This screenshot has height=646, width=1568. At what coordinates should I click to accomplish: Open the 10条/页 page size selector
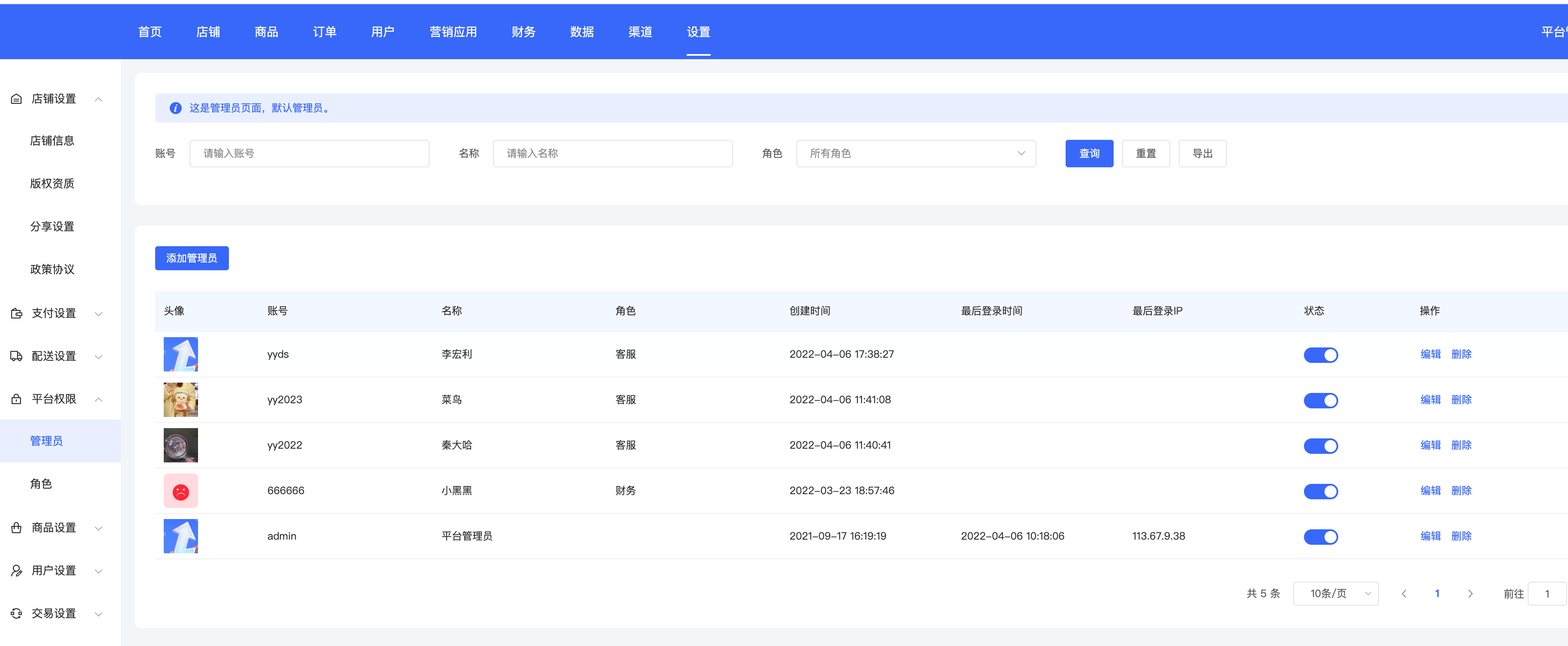1336,594
